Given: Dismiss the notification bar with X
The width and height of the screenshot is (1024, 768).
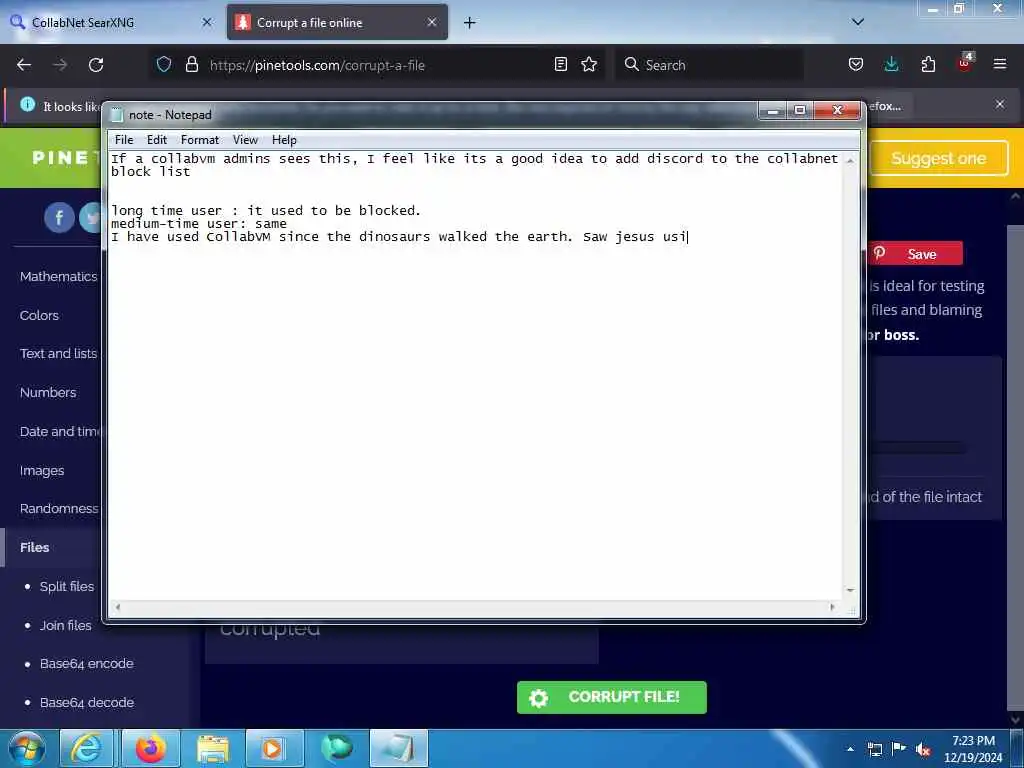Looking at the screenshot, I should [x=1000, y=104].
